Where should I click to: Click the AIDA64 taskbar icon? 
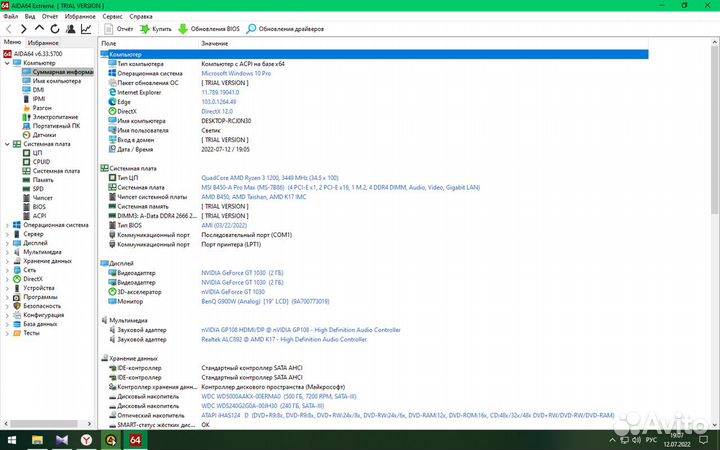[135, 440]
